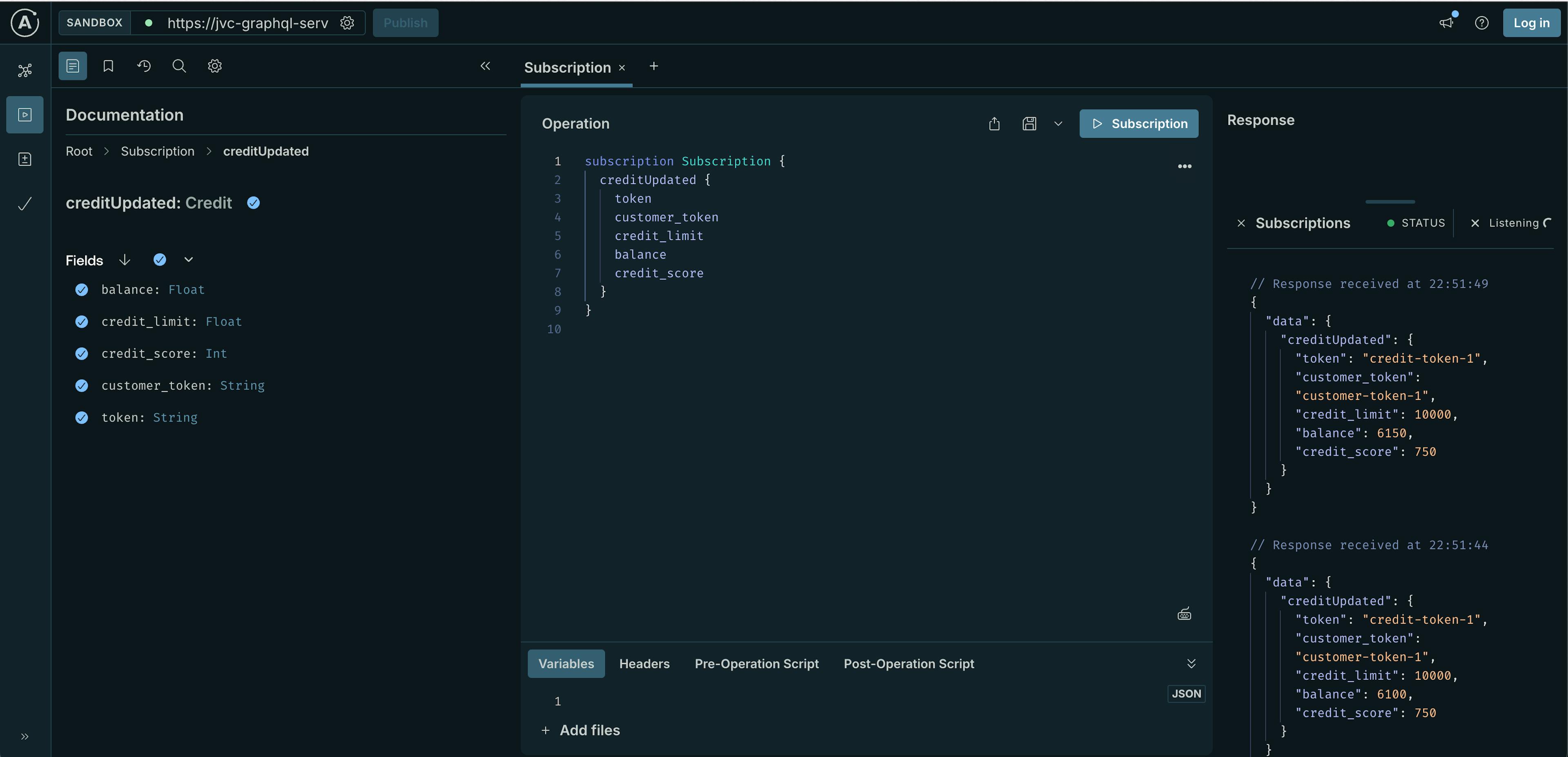
Task: Collapse the documentation panel with double chevron
Action: [x=485, y=66]
